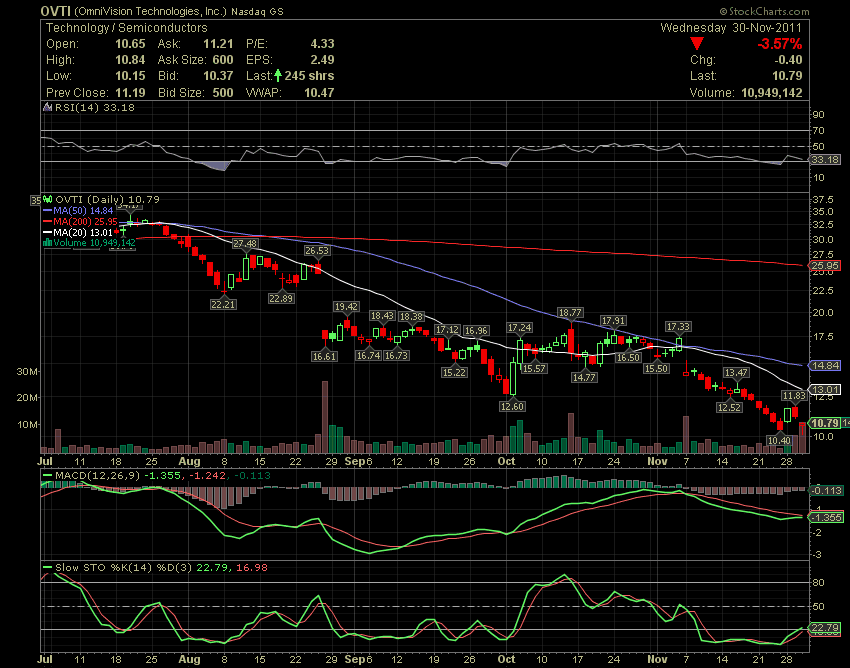Click the red down-triangle change indicator

(x=697, y=44)
